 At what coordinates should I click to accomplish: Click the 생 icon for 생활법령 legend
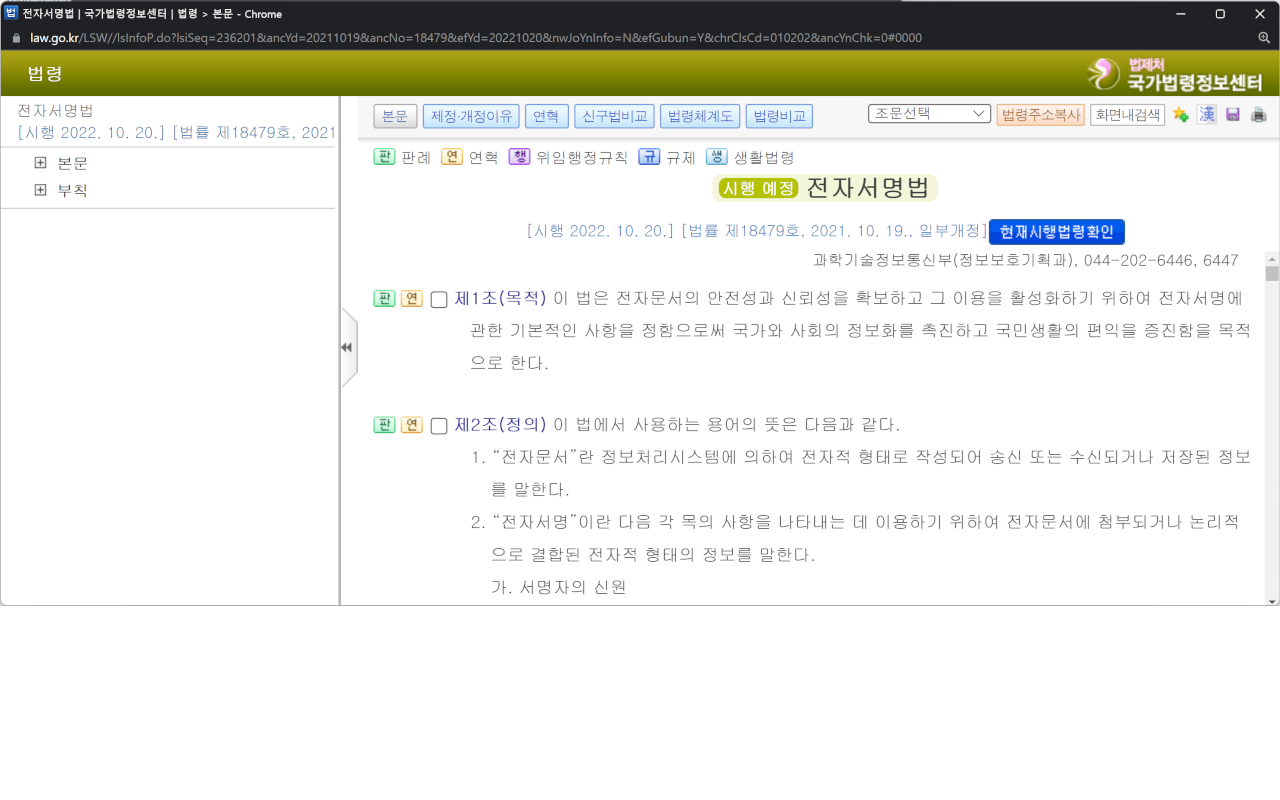717,157
